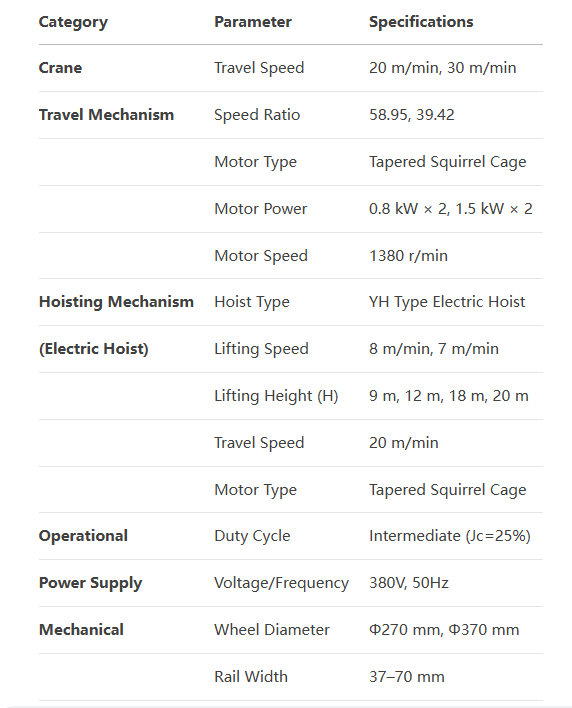Select YH Type Electric Hoist text

[x=447, y=302]
